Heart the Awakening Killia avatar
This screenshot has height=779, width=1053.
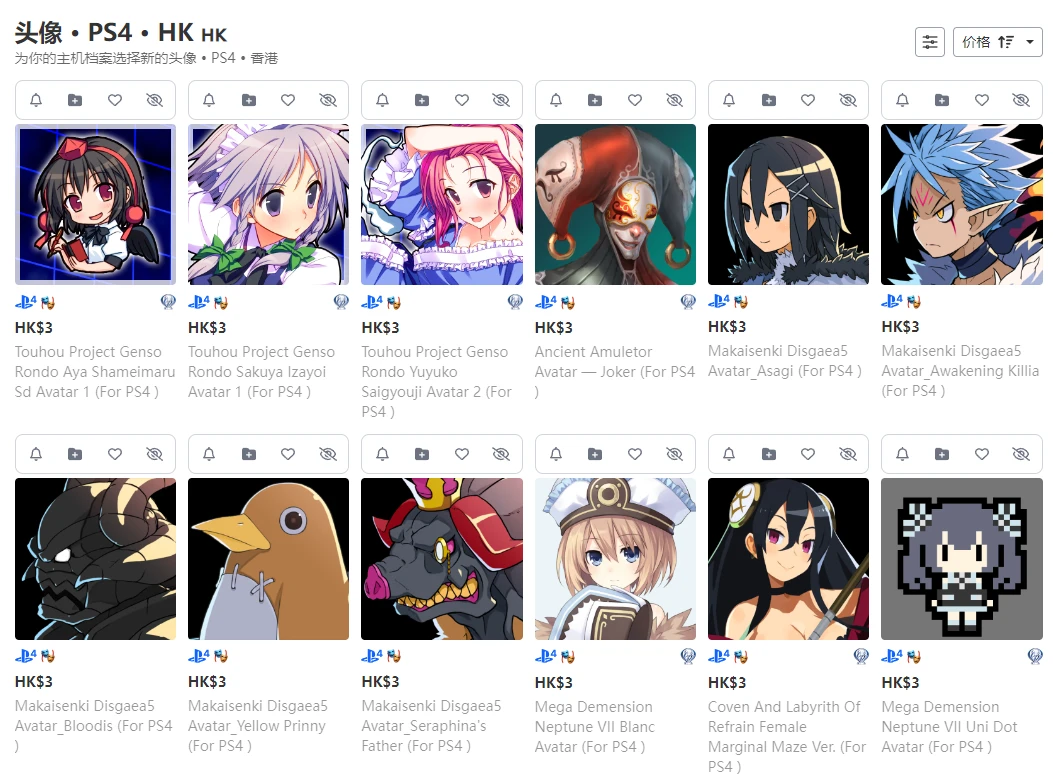[x=981, y=100]
